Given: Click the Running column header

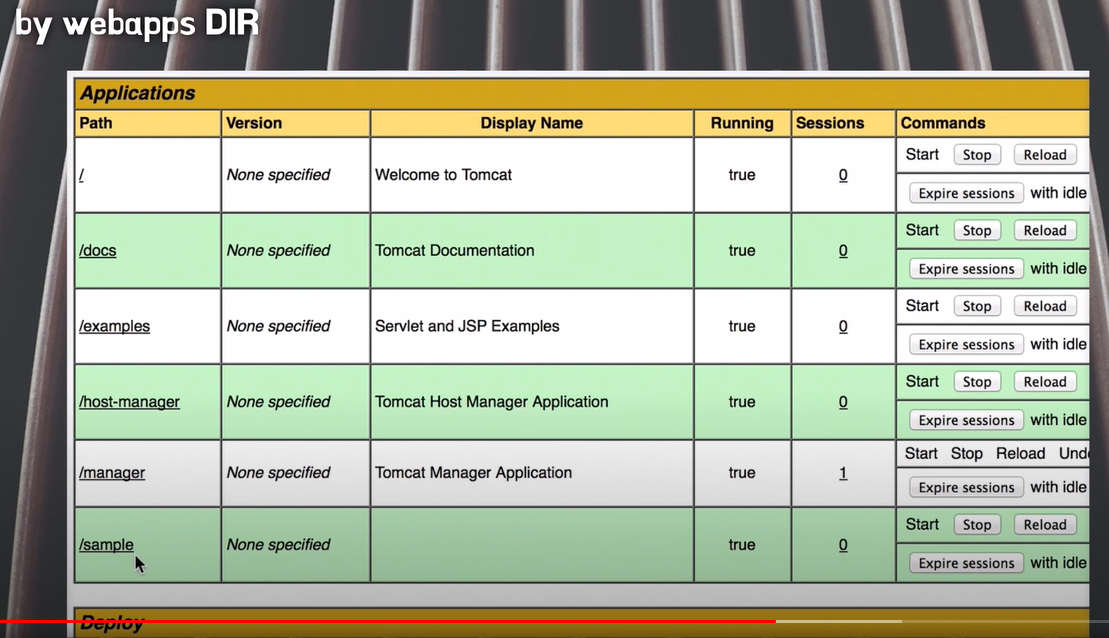Looking at the screenshot, I should [x=742, y=123].
